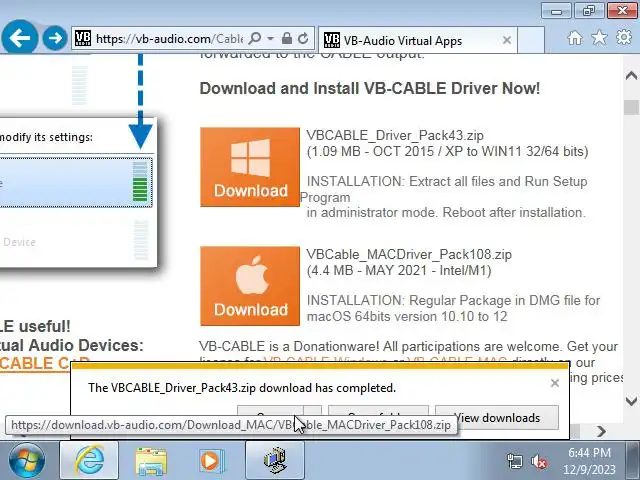Screen dimensions: 640x480
Task: Click the network tray icon
Action: click(514, 462)
